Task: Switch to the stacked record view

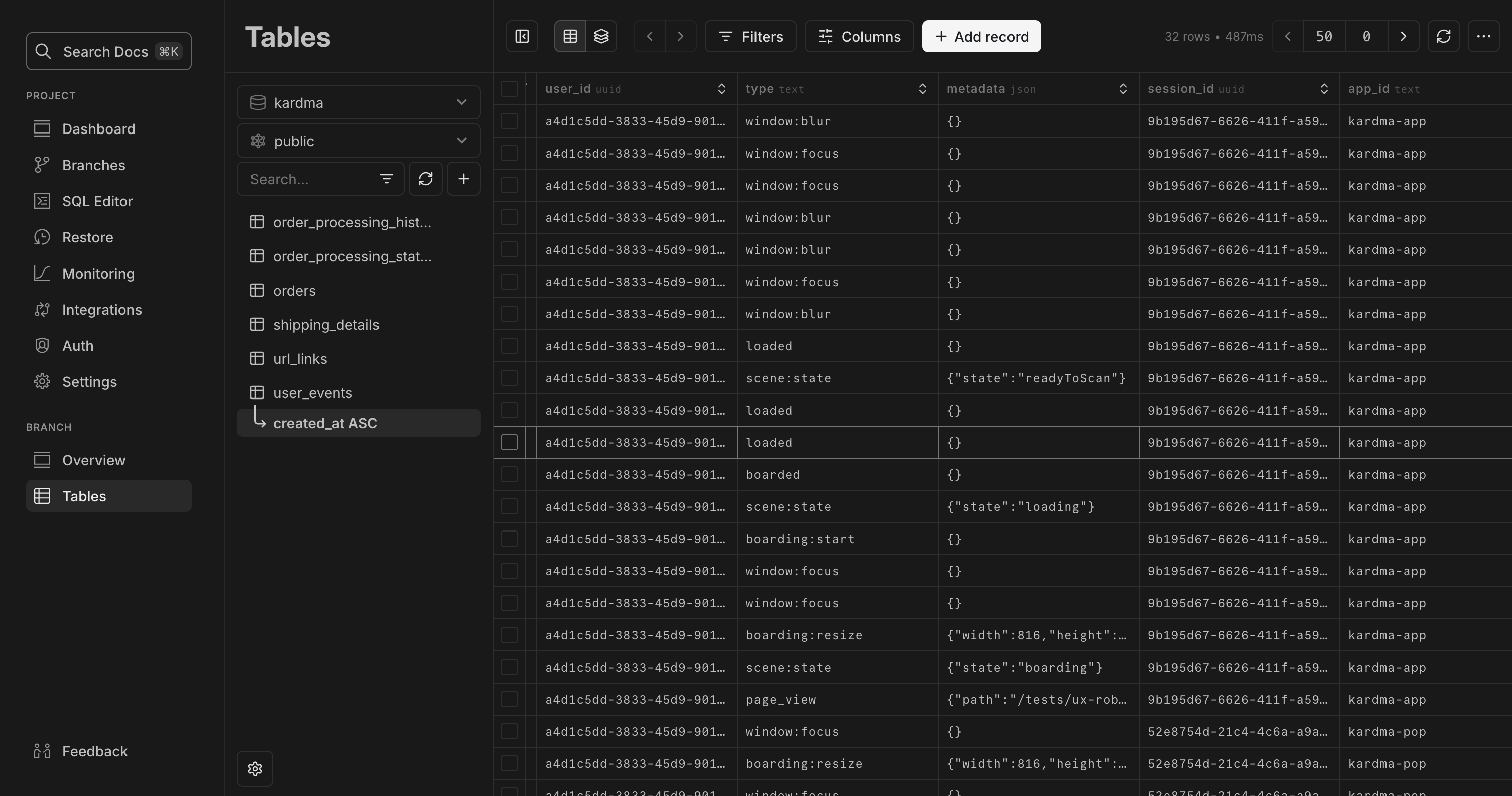Action: coord(601,36)
